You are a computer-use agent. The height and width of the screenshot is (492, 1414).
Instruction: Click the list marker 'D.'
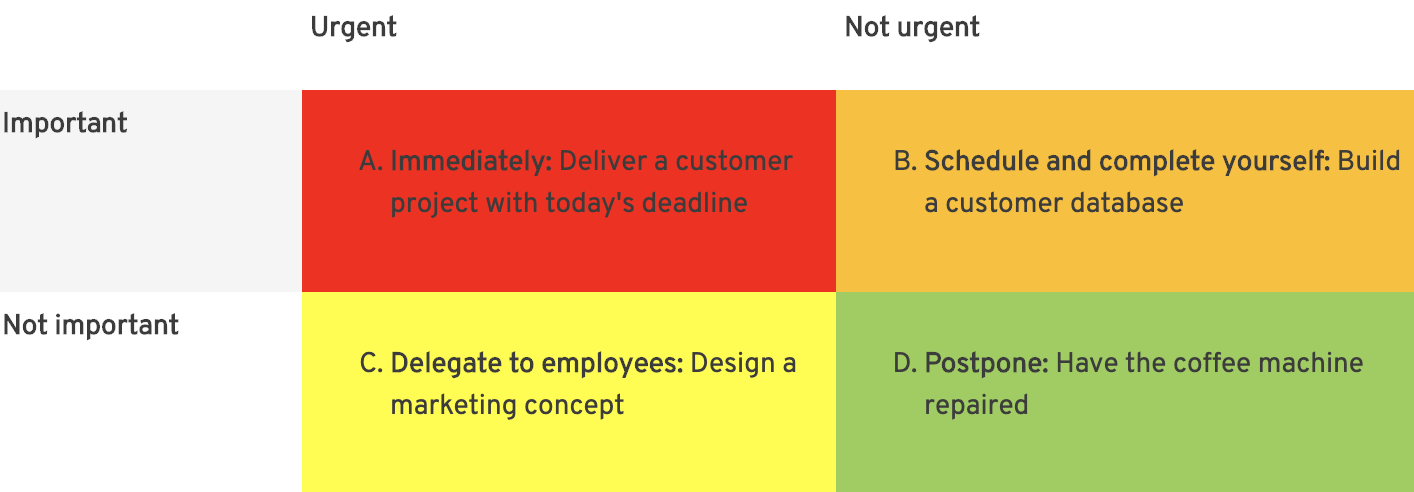click(905, 363)
